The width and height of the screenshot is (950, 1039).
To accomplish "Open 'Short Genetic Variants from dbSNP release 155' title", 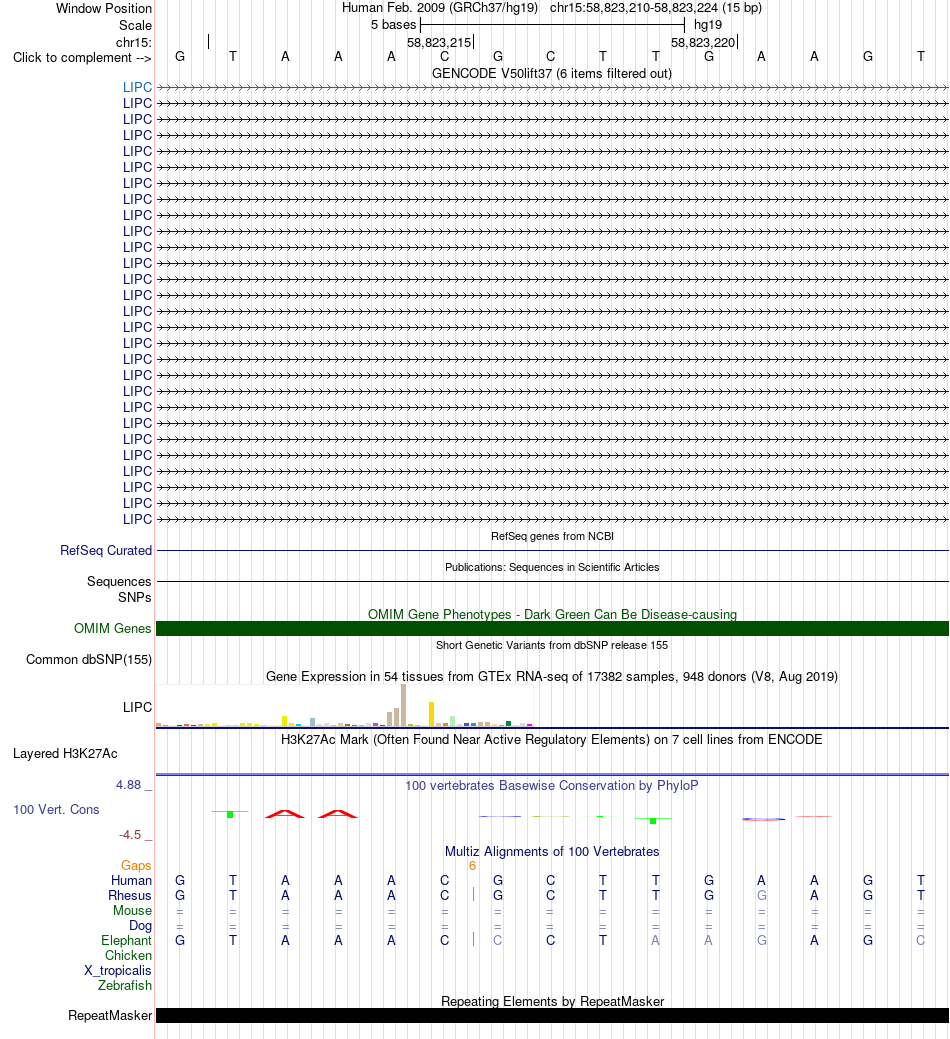I will tap(552, 645).
